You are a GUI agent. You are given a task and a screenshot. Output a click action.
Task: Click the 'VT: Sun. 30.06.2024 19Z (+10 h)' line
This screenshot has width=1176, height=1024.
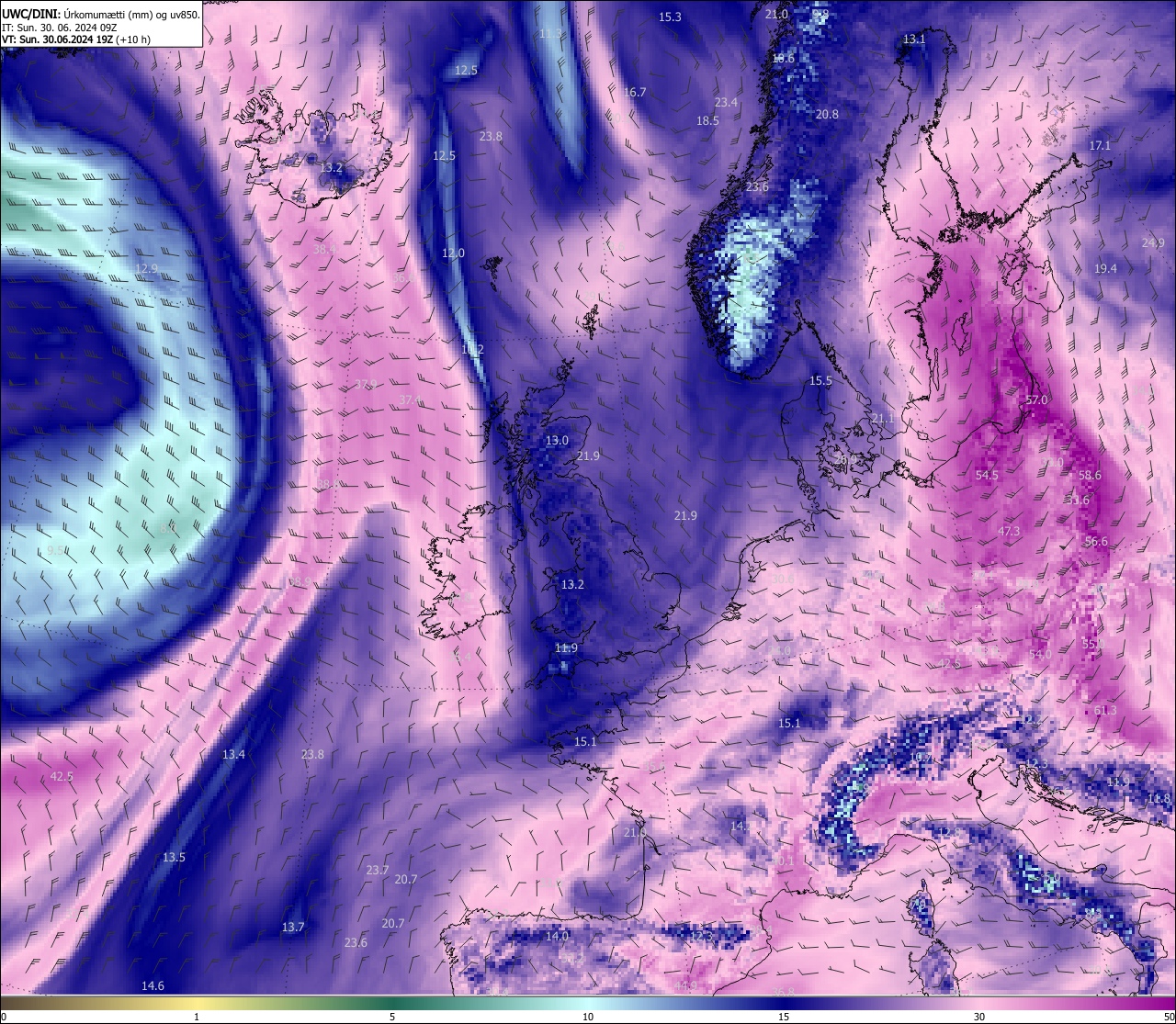(x=75, y=39)
